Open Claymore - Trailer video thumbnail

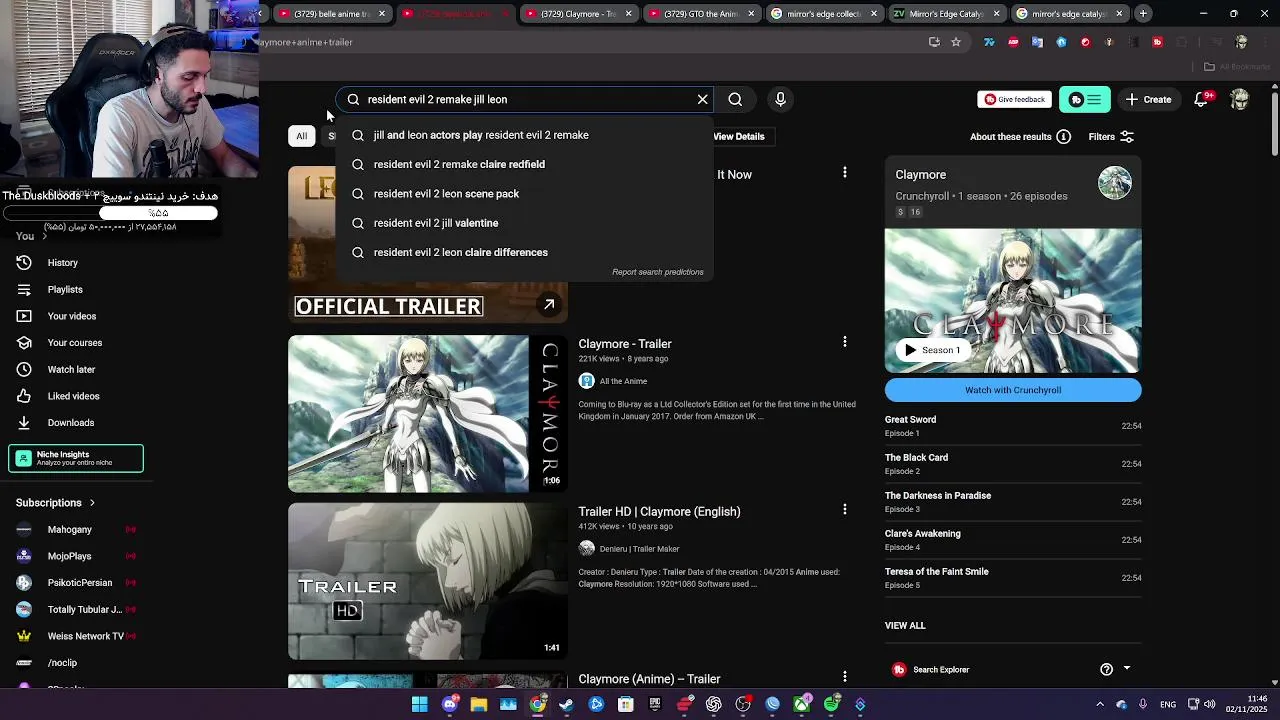(428, 414)
